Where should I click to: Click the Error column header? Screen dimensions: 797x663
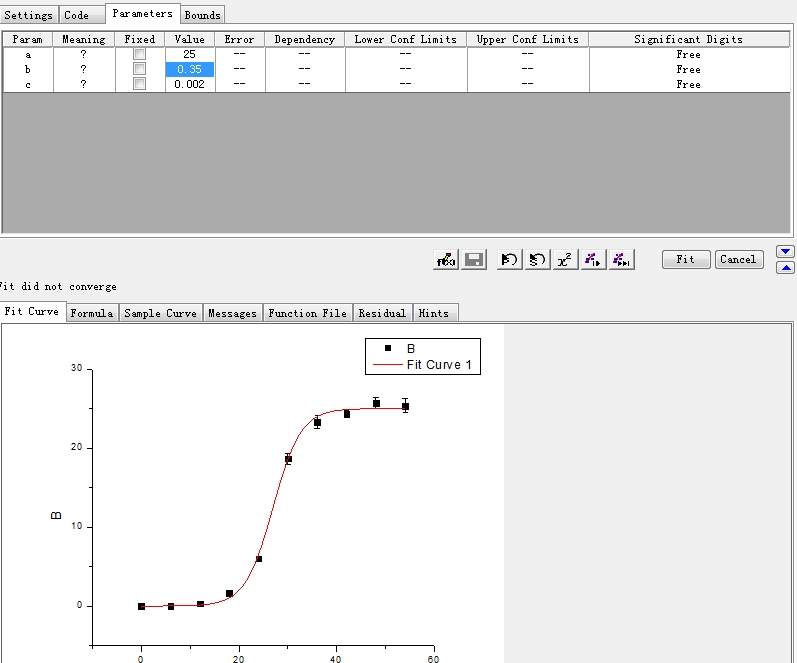pyautogui.click(x=239, y=39)
